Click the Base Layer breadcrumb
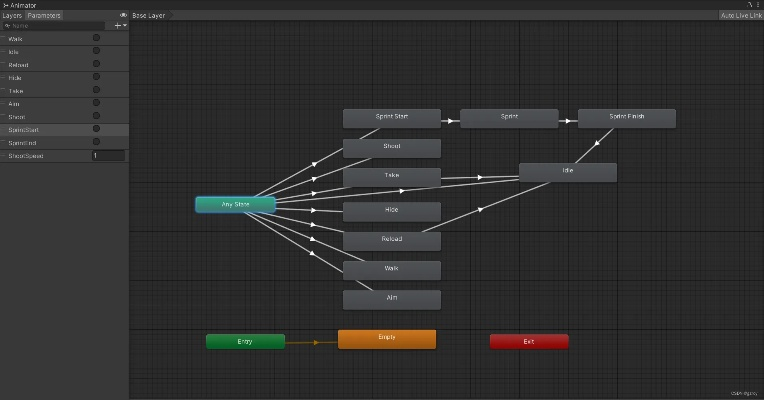This screenshot has height=400, width=764. click(149, 16)
